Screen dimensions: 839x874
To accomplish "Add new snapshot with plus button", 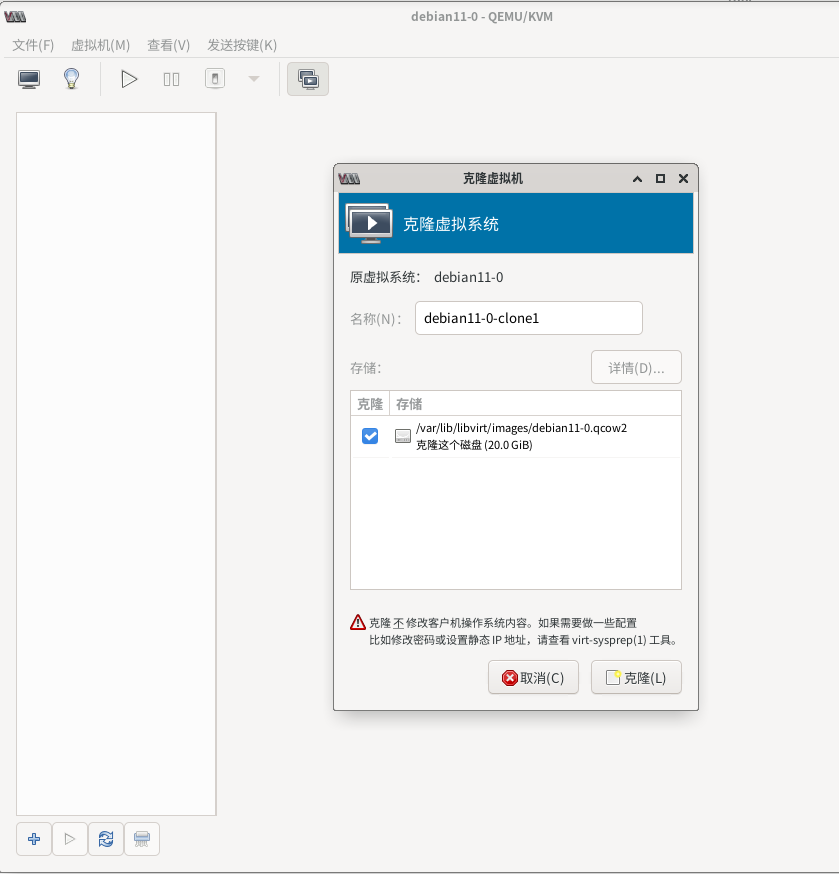I will coord(34,839).
